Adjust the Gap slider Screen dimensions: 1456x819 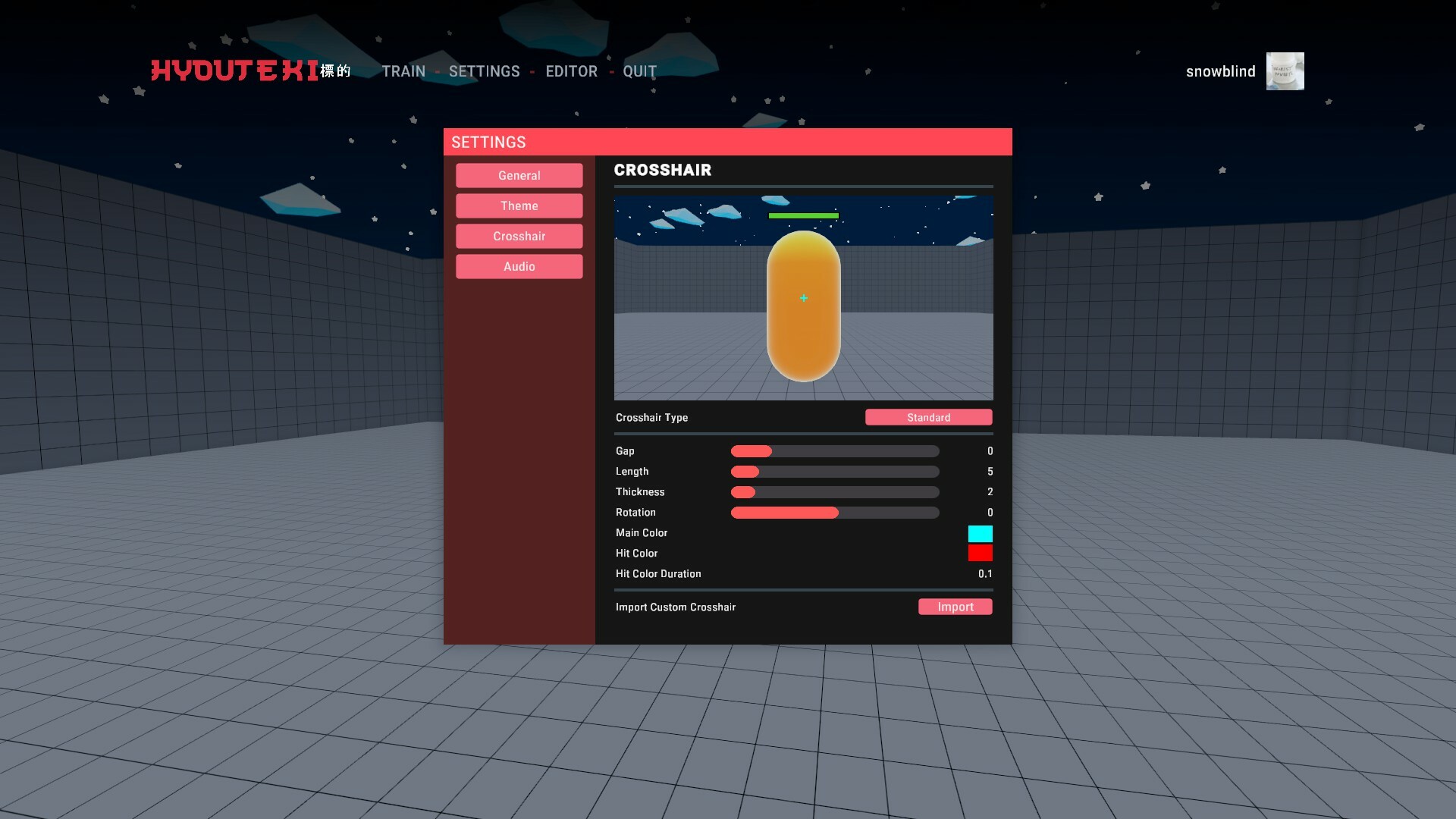tap(834, 451)
